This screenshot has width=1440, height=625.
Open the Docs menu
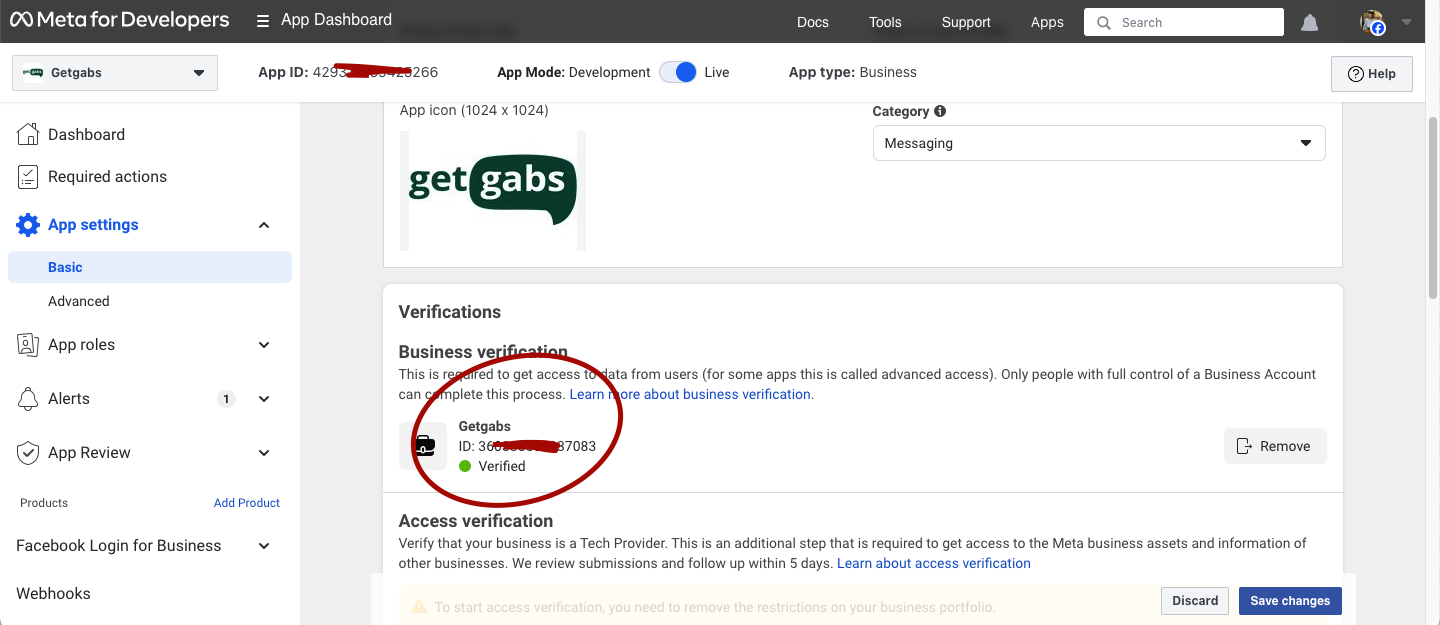click(813, 22)
